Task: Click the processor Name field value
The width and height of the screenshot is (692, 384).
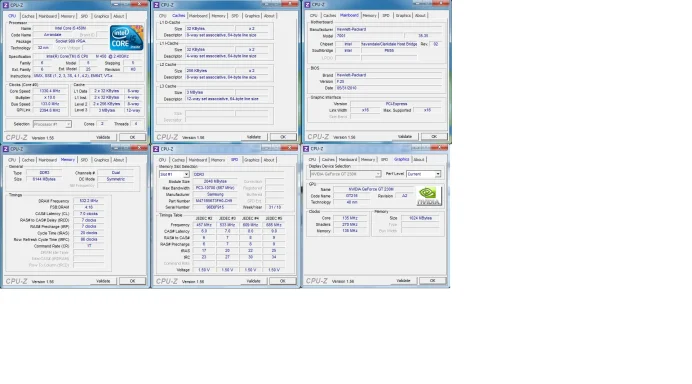Action: (71, 28)
